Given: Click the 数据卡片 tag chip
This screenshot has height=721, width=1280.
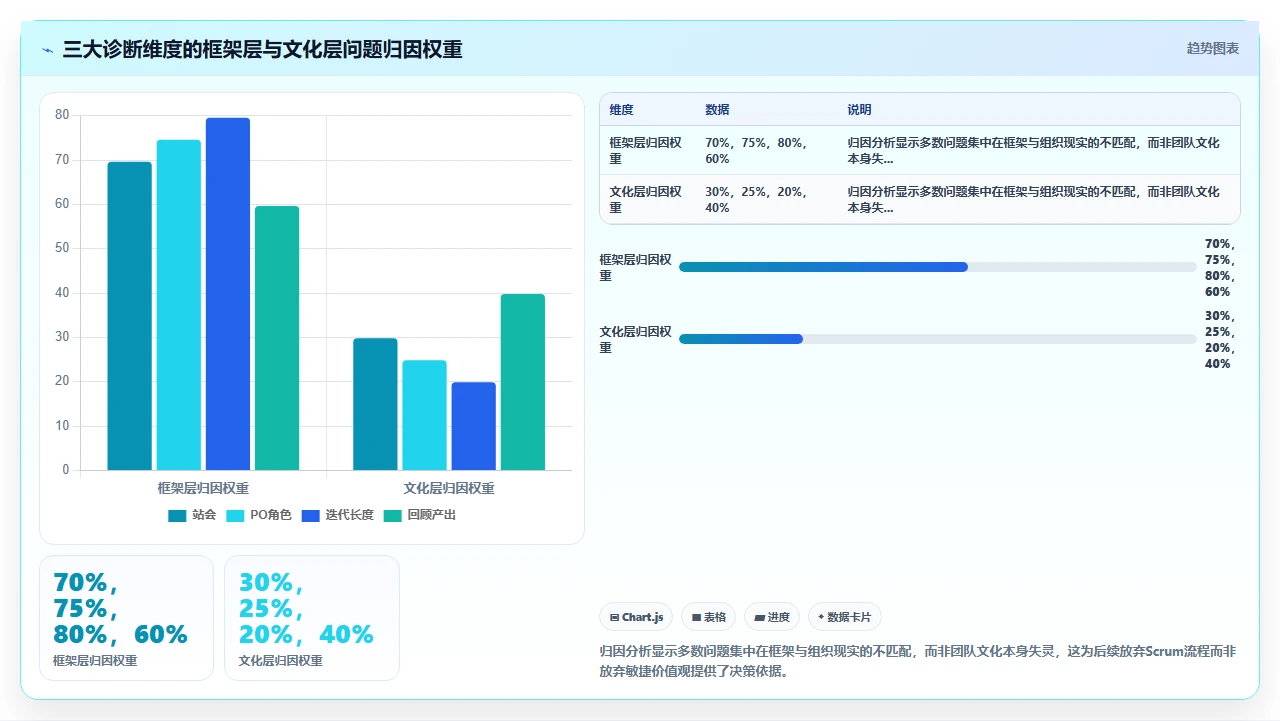Looking at the screenshot, I should click(x=845, y=617).
